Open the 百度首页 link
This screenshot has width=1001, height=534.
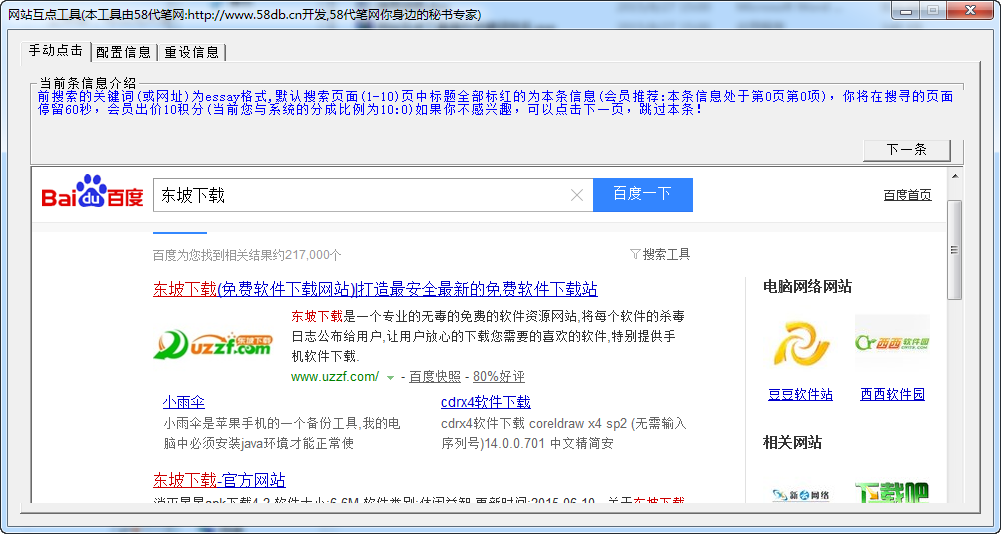907,195
